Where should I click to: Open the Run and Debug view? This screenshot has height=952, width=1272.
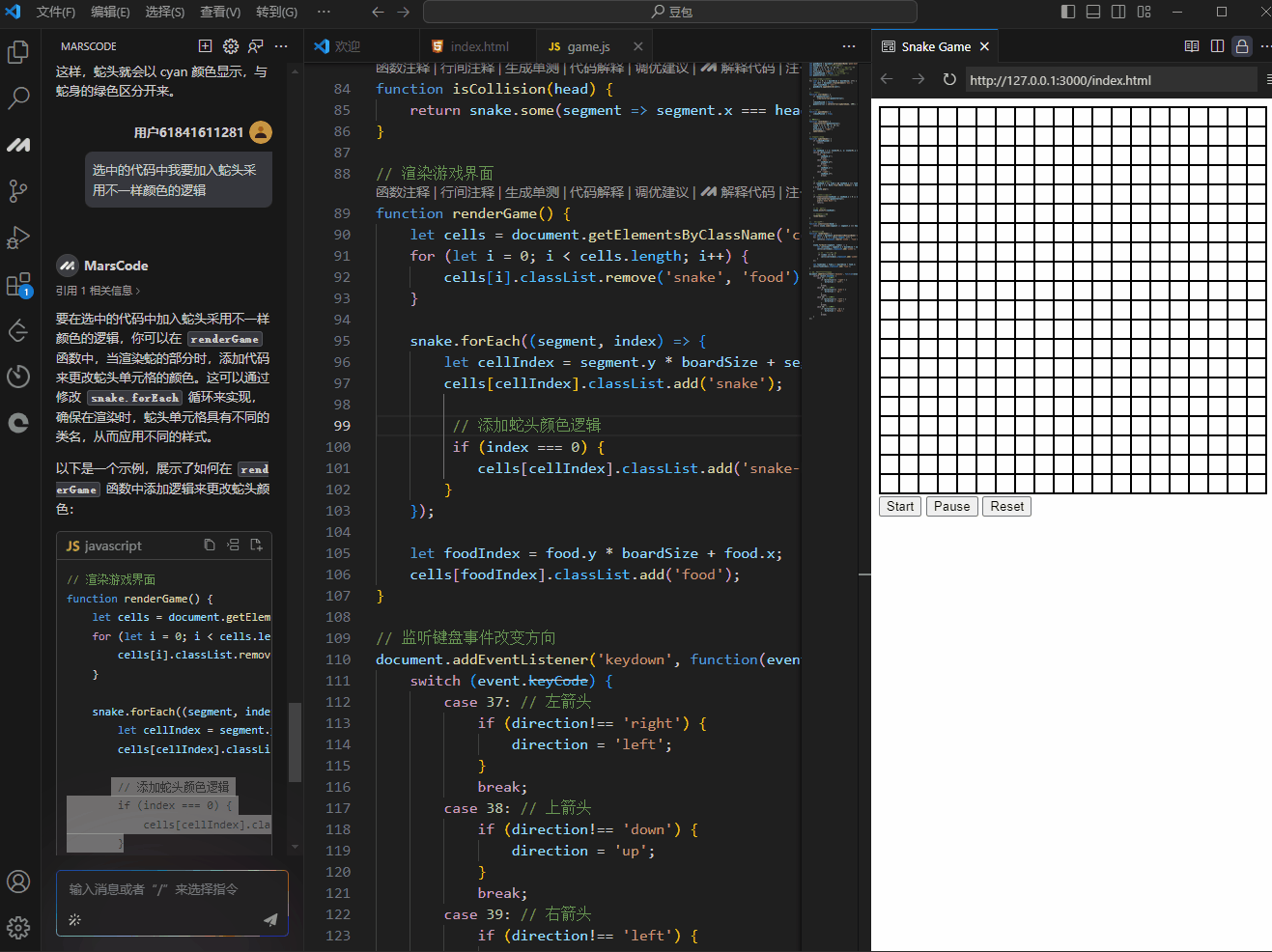point(18,238)
